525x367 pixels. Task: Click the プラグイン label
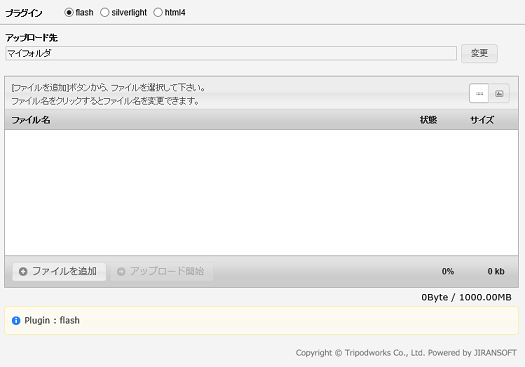24,13
